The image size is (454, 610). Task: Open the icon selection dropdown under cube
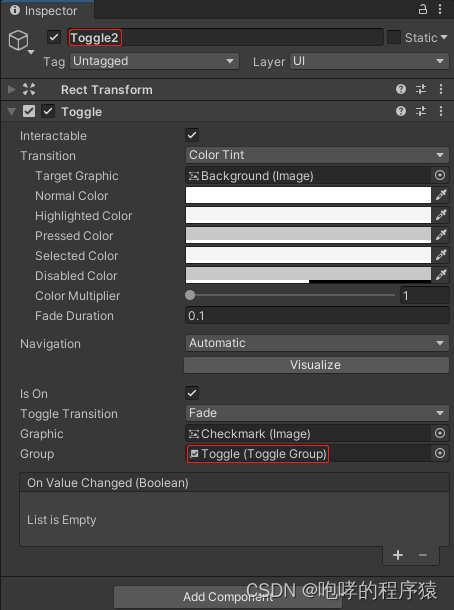(x=31, y=52)
